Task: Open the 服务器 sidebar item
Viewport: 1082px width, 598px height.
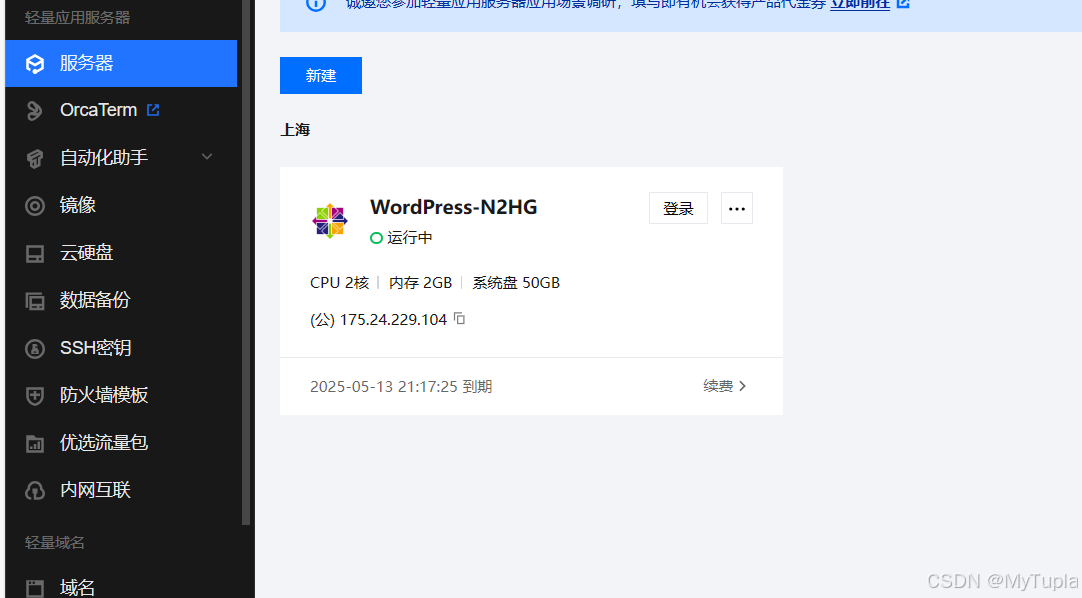Action: pyautogui.click(x=121, y=63)
